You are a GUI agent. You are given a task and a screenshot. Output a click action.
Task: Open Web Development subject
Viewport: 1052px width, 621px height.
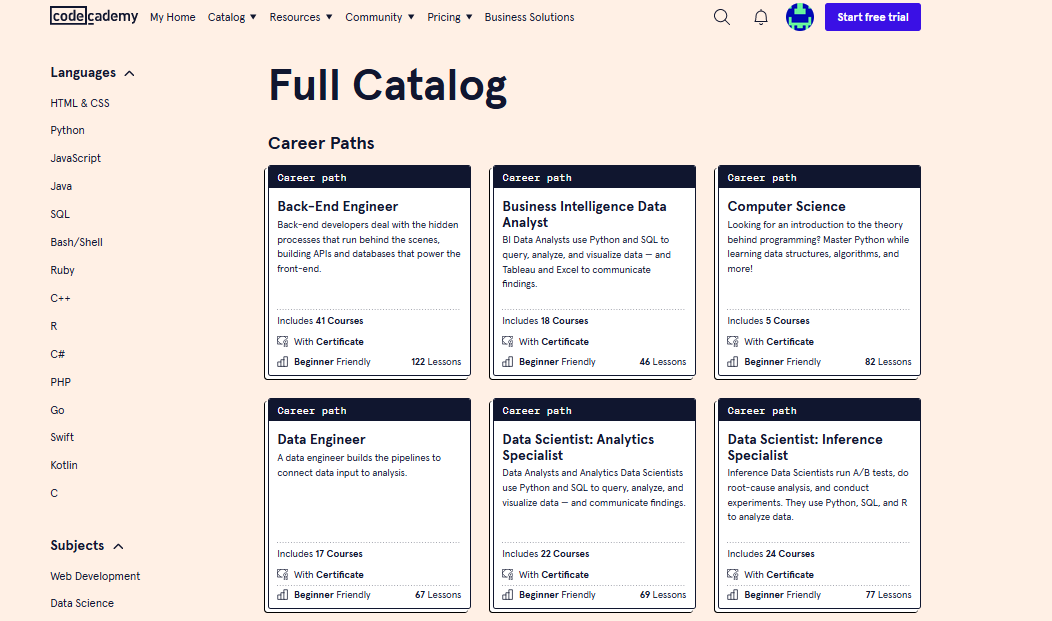tap(95, 576)
